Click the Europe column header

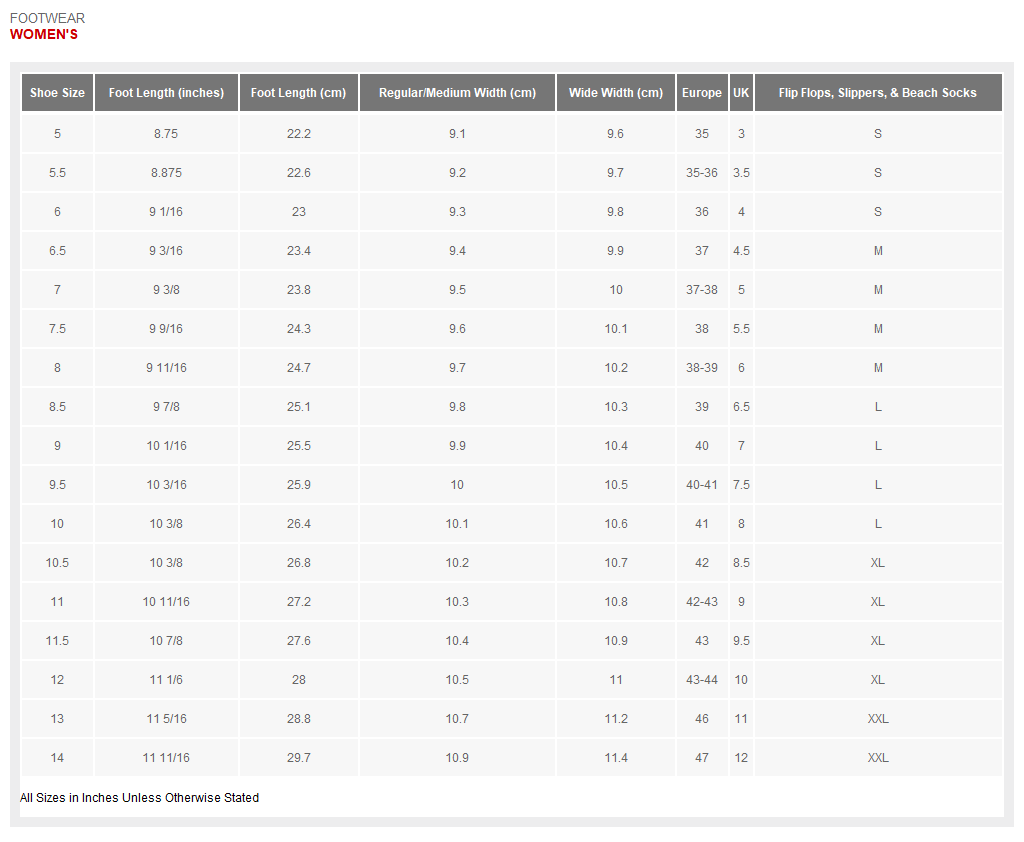click(x=701, y=93)
